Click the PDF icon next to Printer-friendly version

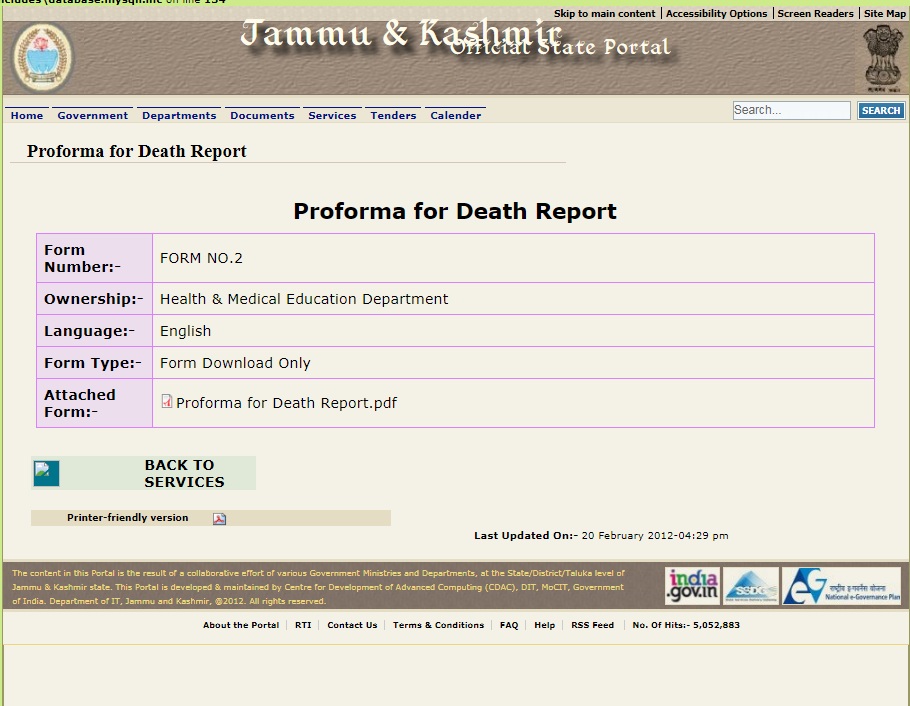219,518
